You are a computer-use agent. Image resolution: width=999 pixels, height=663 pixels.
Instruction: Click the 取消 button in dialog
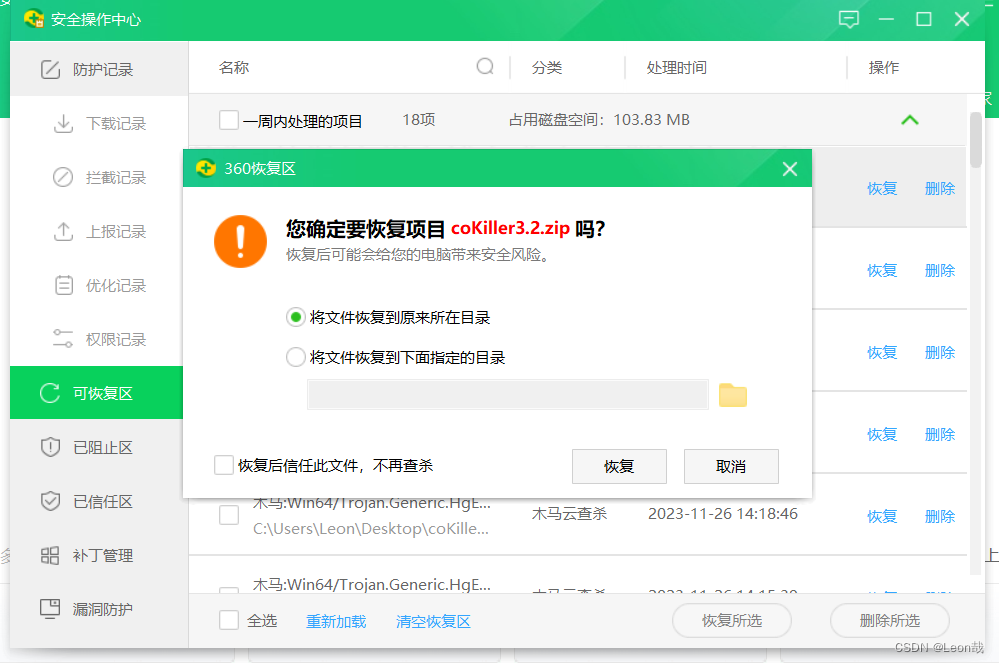731,466
